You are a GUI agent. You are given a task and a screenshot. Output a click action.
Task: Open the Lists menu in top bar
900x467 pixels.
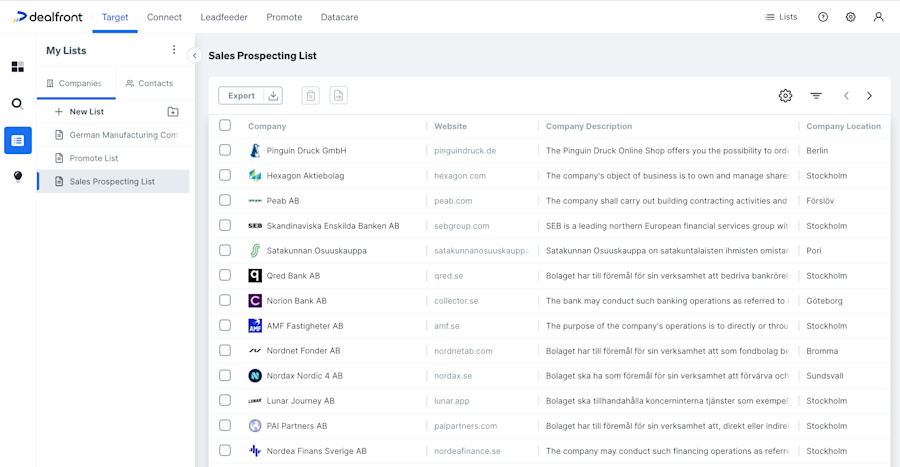click(x=781, y=17)
